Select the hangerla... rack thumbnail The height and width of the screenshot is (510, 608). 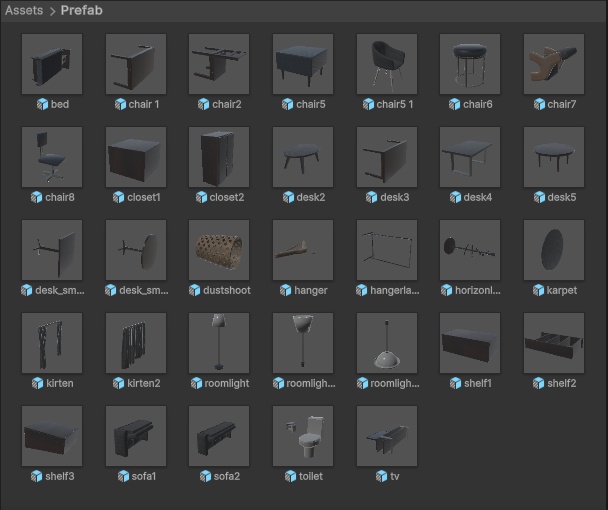(x=387, y=250)
